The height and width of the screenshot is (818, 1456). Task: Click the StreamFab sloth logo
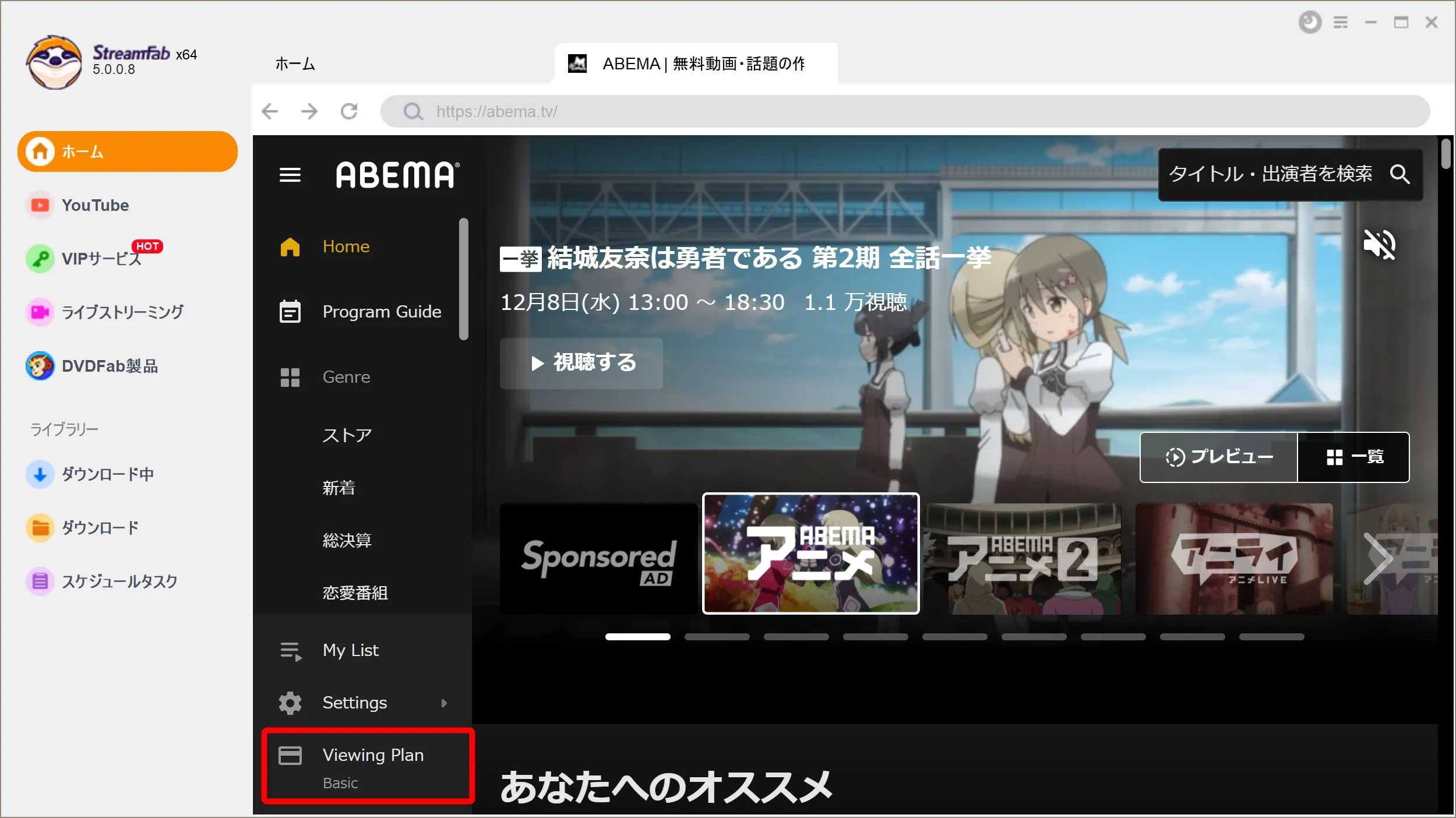pos(54,62)
